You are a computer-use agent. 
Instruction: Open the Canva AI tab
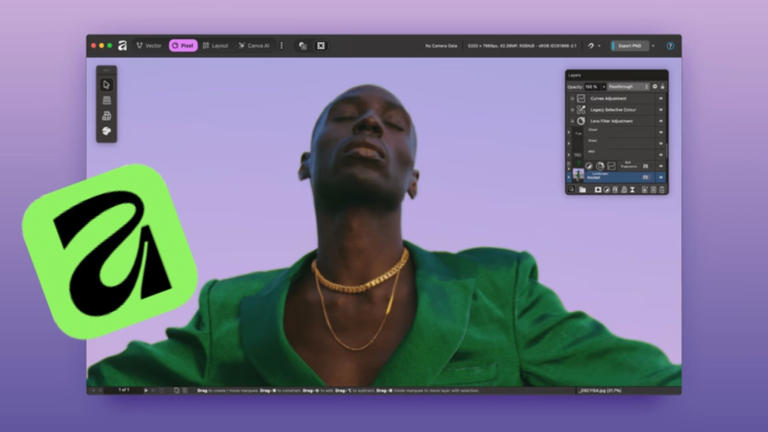254,45
